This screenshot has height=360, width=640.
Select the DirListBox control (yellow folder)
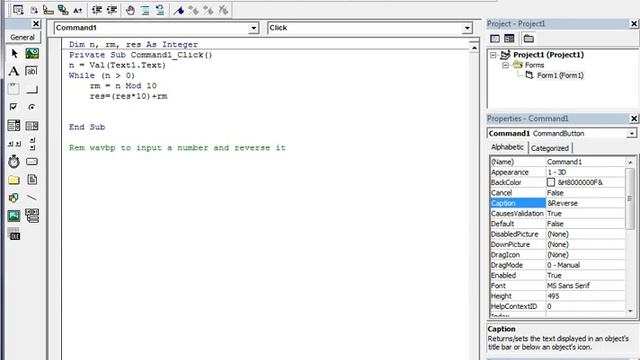tap(13, 180)
